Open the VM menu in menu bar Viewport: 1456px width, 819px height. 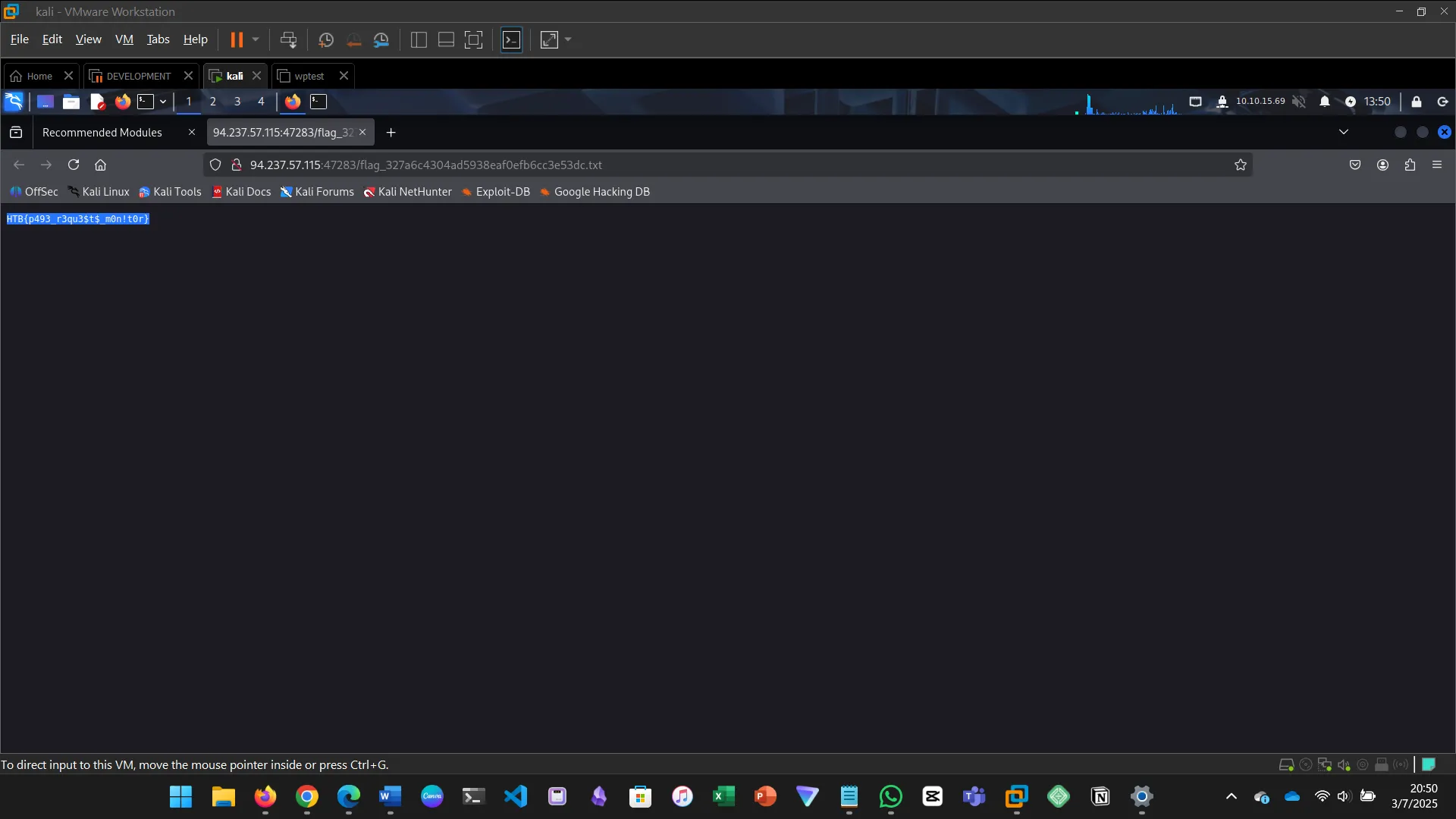pyautogui.click(x=124, y=39)
